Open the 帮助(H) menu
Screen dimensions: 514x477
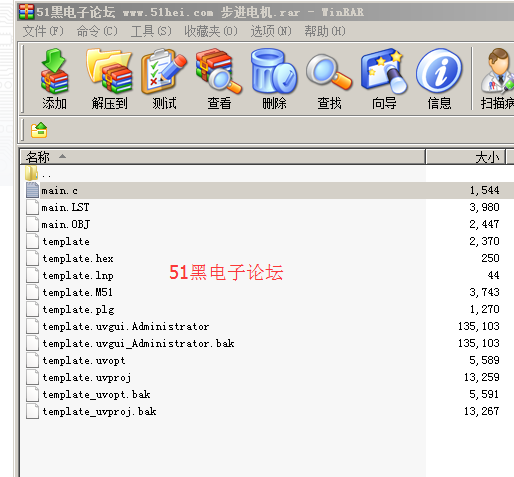pos(325,31)
